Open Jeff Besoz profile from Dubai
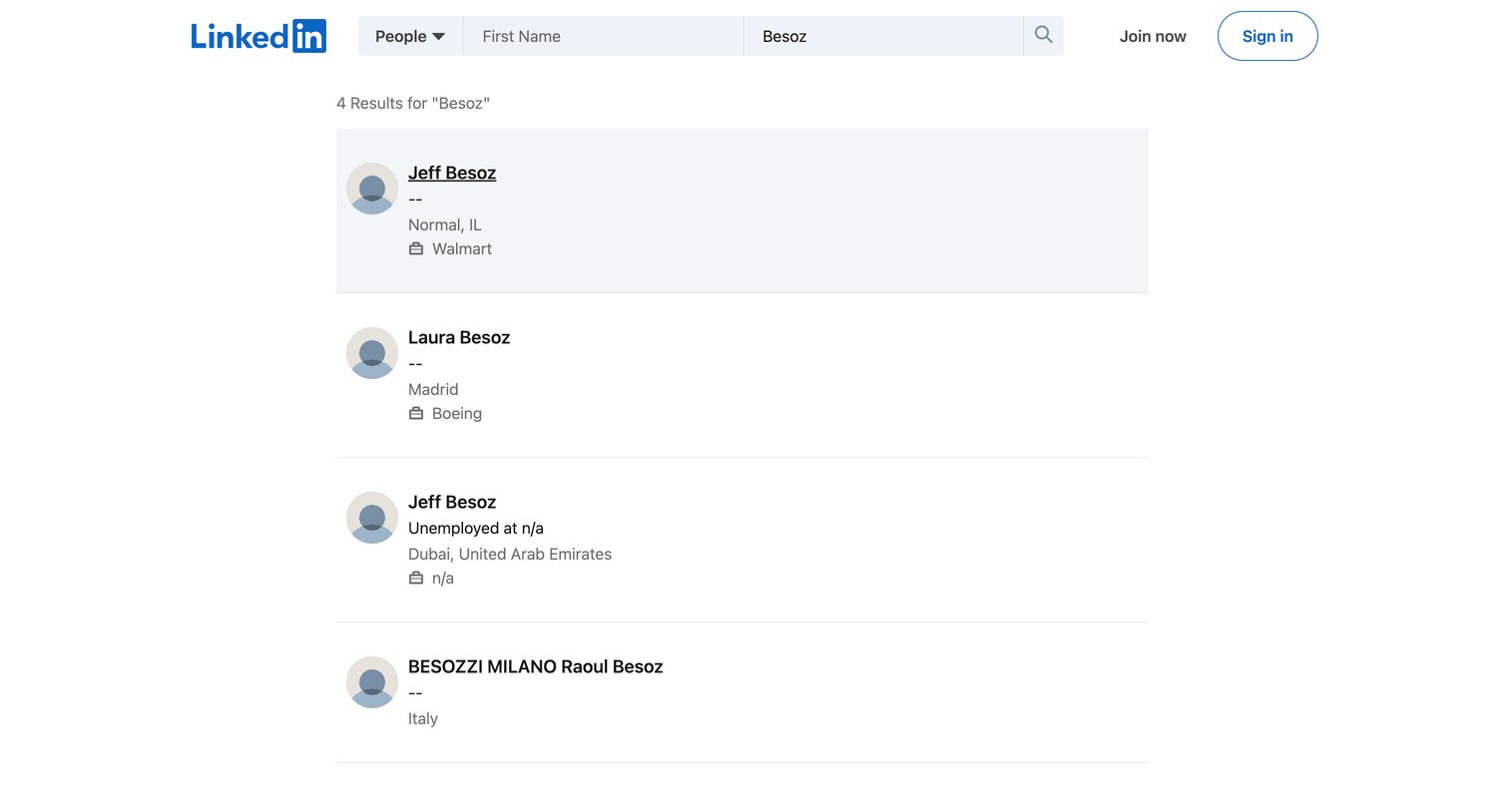Screen dimensions: 1509x812 pos(452,502)
